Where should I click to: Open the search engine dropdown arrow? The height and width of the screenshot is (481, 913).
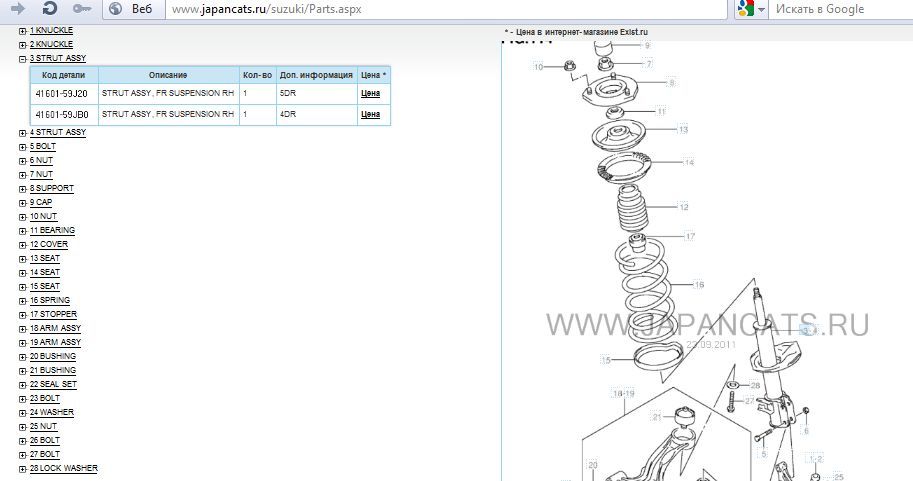pos(762,9)
